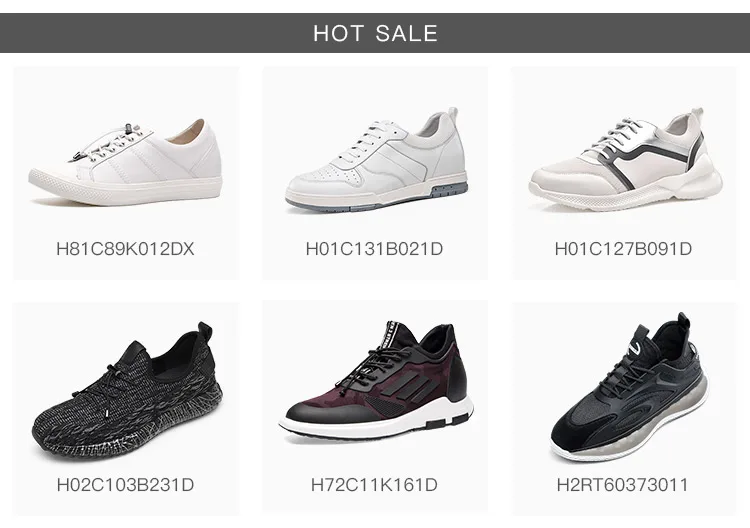This screenshot has height=528, width=750.
Task: Select the H2RT60373011 product code text
Action: [623, 485]
